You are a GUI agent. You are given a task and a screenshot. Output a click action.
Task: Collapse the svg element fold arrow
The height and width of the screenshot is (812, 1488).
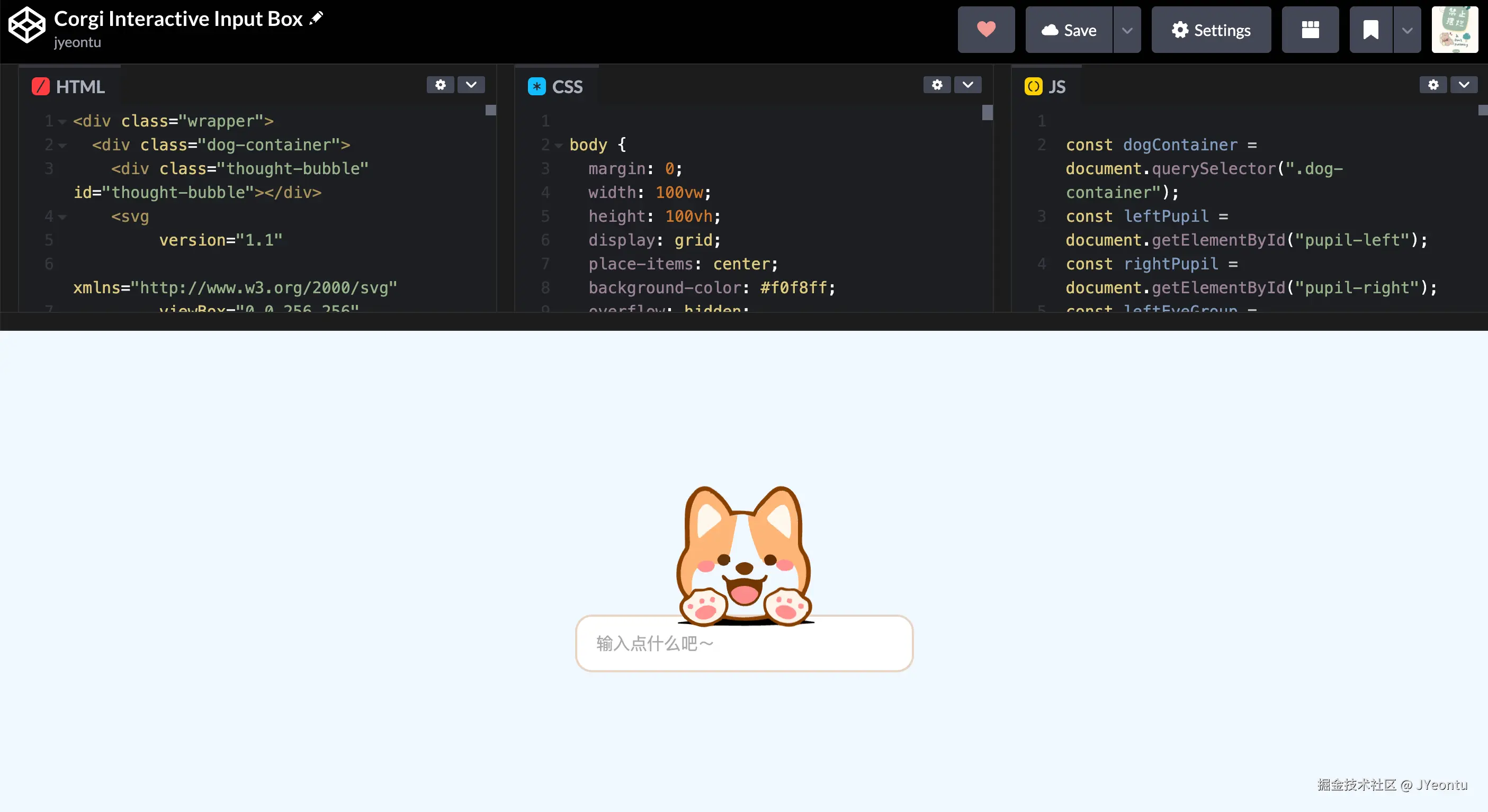coord(62,217)
